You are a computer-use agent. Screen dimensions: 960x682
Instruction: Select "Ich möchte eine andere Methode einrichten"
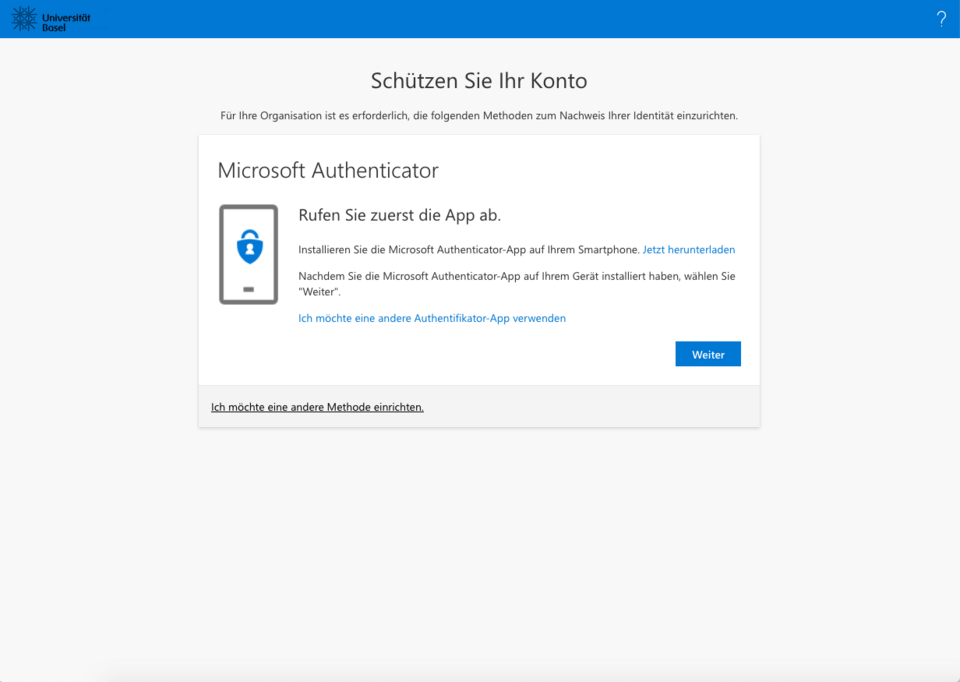click(x=317, y=407)
